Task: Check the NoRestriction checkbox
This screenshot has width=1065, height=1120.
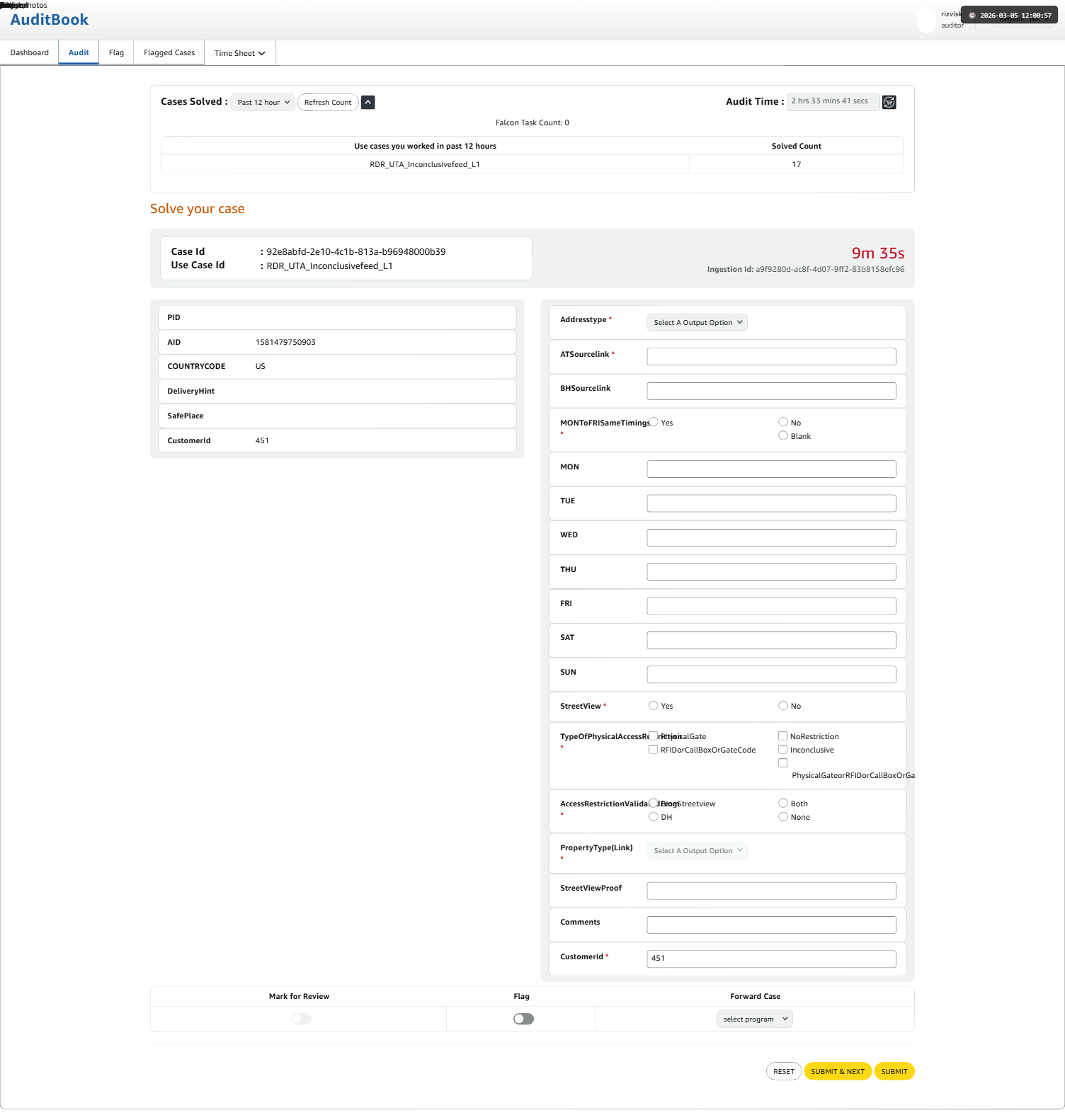Action: tap(783, 736)
